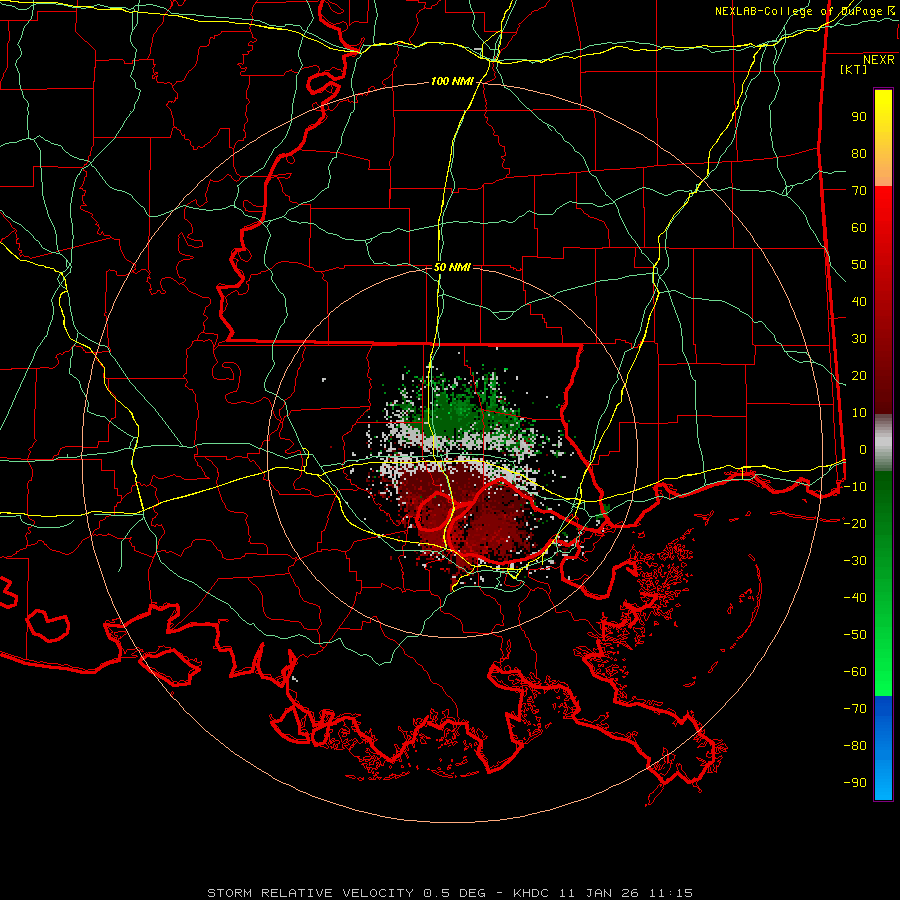Pick the bright green segment near -60

tap(883, 666)
